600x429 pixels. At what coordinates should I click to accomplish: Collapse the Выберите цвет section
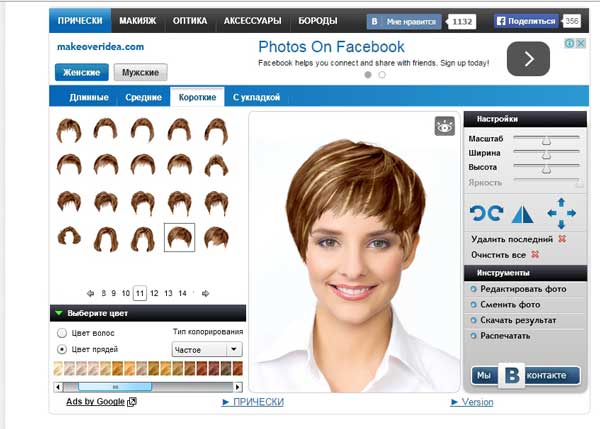click(x=59, y=313)
